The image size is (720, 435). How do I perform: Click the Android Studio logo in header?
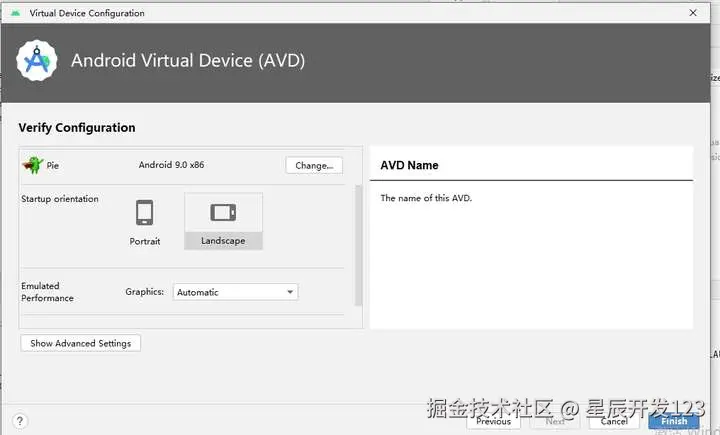37,61
